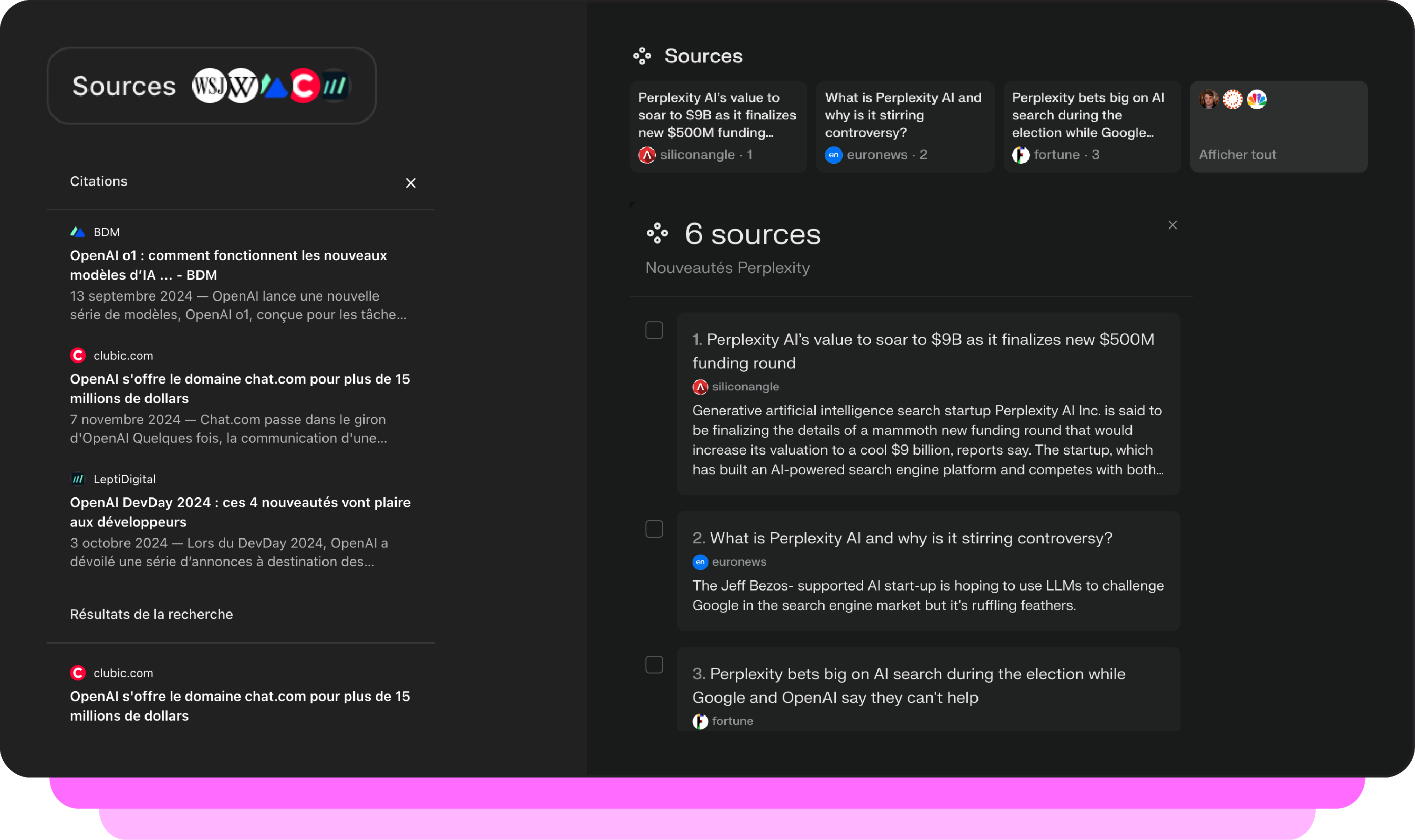The height and width of the screenshot is (840, 1415).
Task: Close the 6 sources panel
Action: 1173,225
